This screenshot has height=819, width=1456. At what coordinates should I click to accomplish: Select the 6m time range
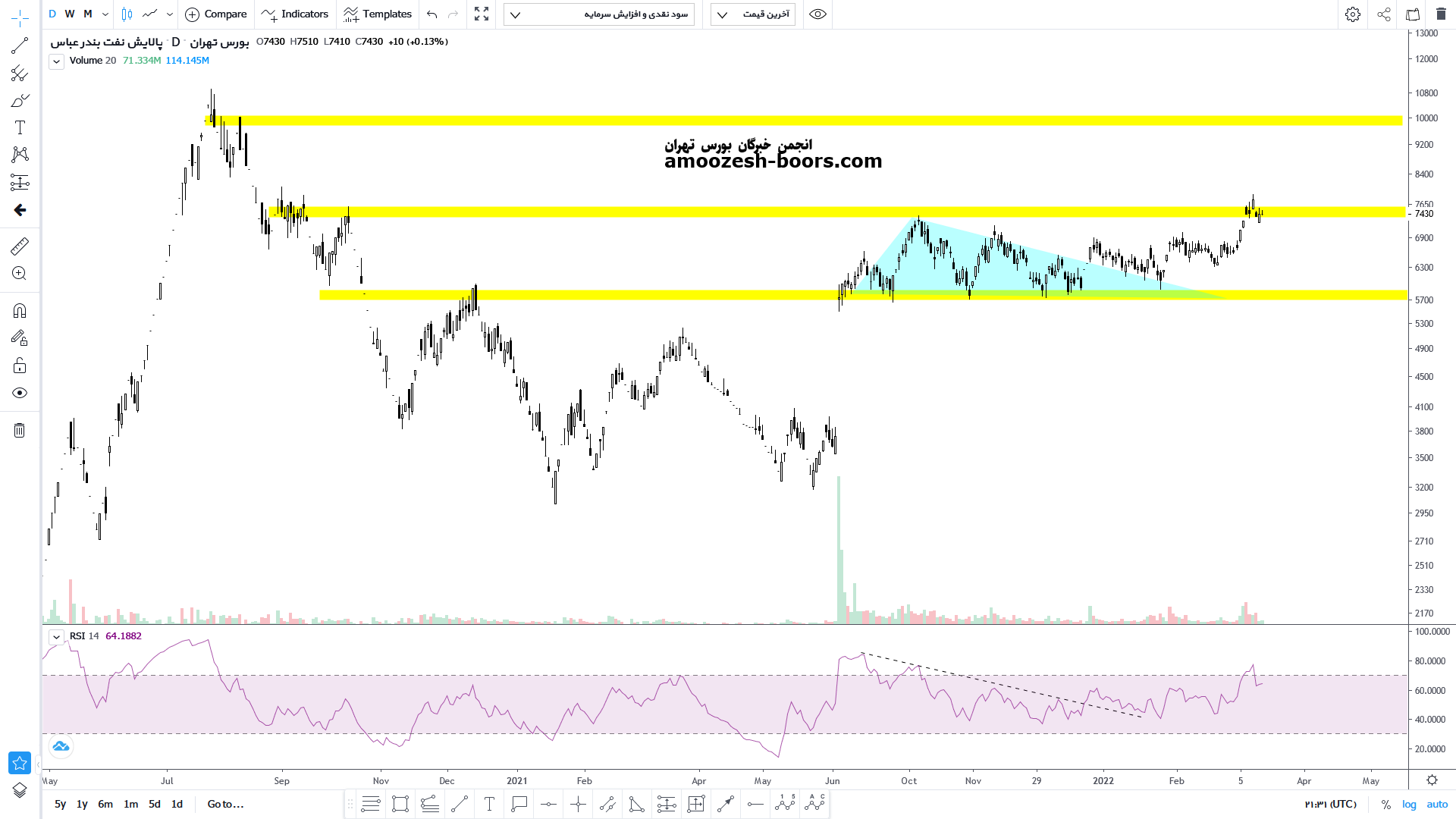tap(105, 804)
